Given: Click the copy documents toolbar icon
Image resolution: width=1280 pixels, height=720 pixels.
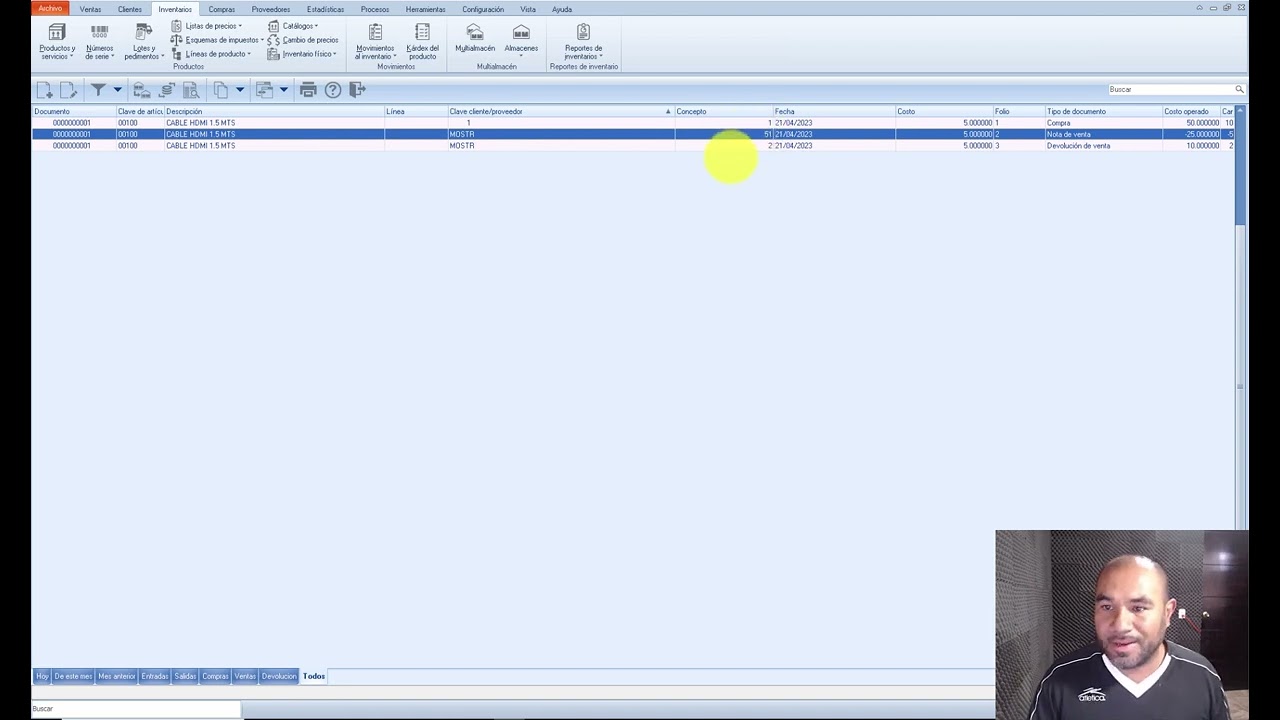Looking at the screenshot, I should click(221, 90).
